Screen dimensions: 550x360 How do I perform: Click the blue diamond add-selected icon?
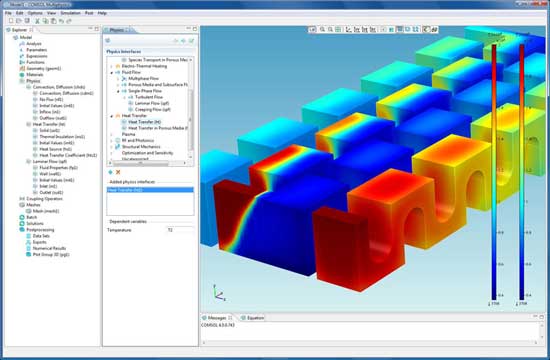[110, 172]
